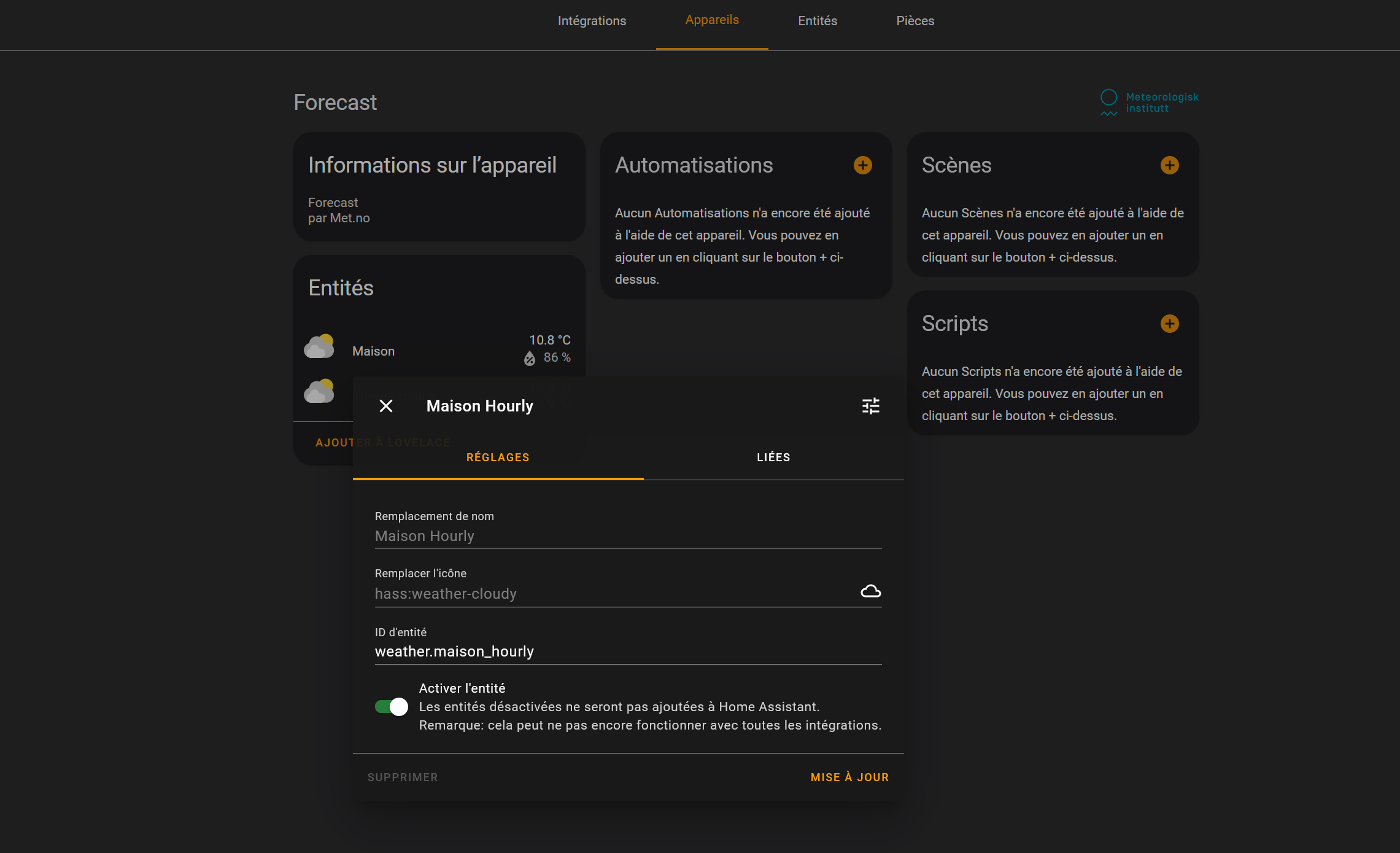The image size is (1400, 853).
Task: Click the Maison weather cloud icon
Action: 319,346
